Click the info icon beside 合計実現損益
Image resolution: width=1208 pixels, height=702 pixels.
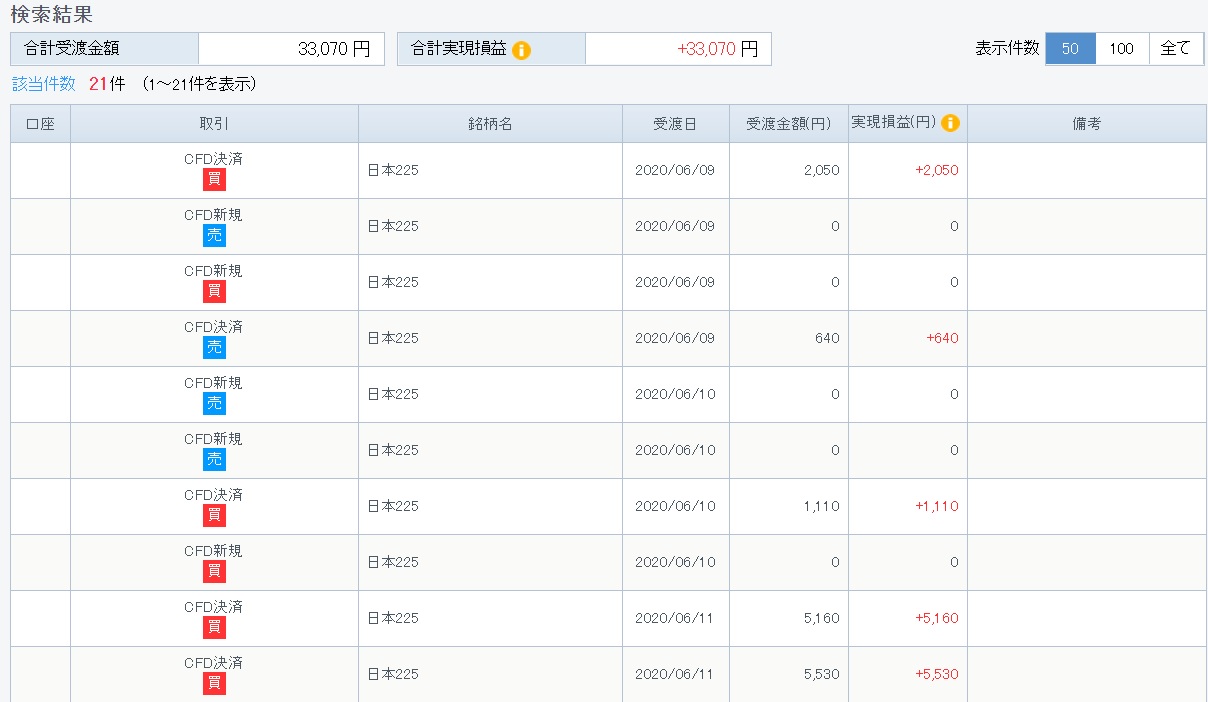coord(521,50)
